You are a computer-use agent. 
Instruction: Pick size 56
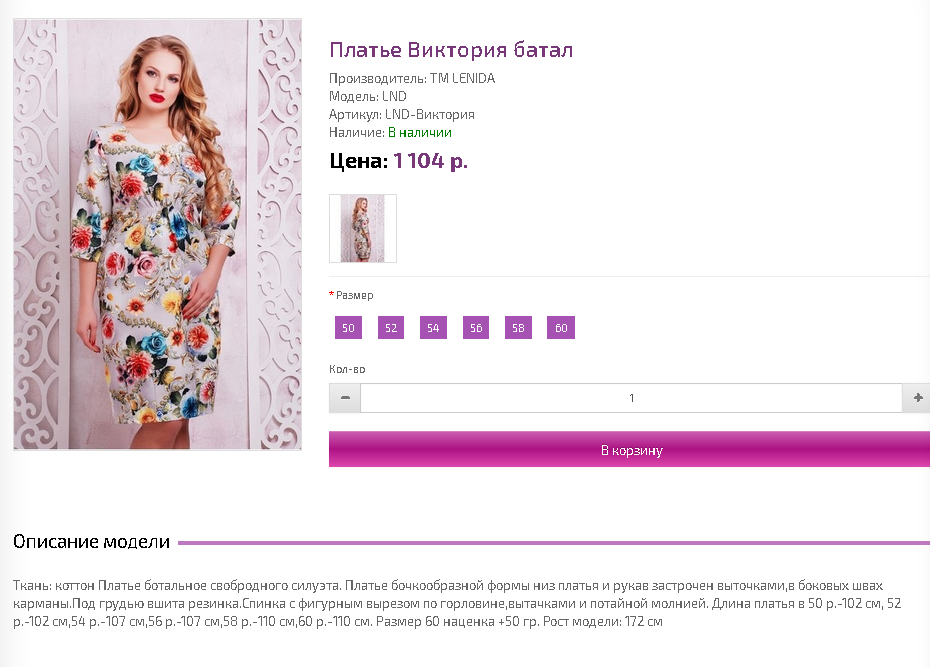point(476,328)
